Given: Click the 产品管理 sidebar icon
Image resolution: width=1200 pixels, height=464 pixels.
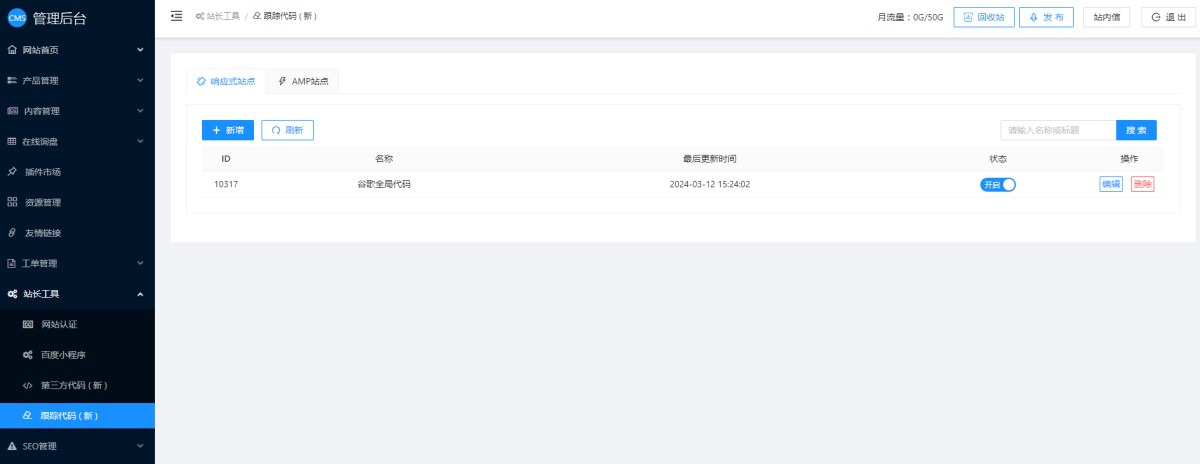Looking at the screenshot, I should pos(12,80).
